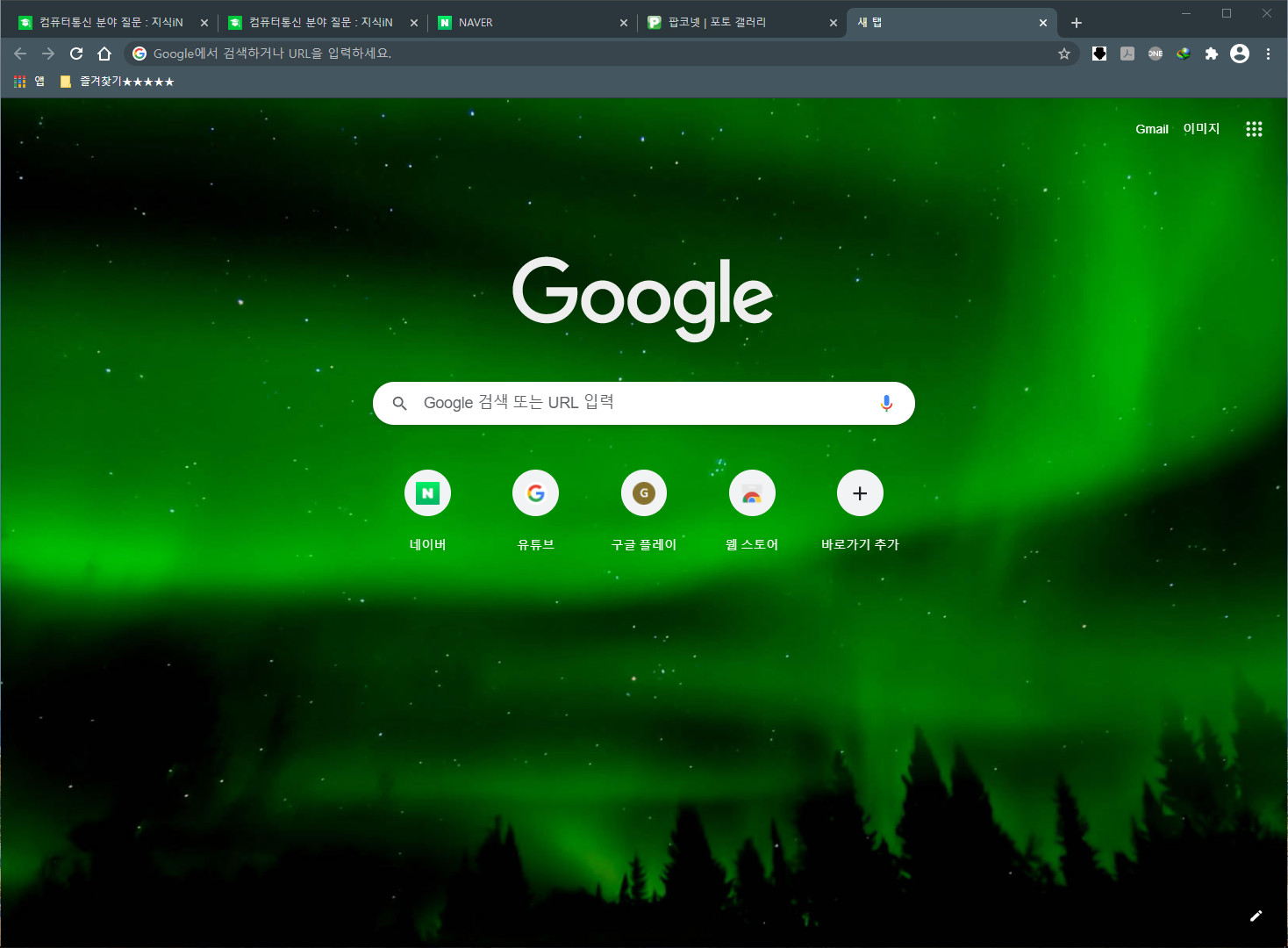The height and width of the screenshot is (948, 1288).
Task: Minimize the Chrome window
Action: pyautogui.click(x=1186, y=13)
